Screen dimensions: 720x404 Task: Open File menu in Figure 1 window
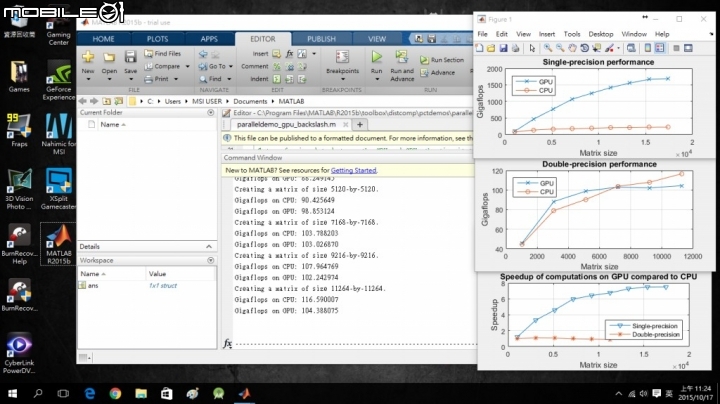click(x=482, y=34)
